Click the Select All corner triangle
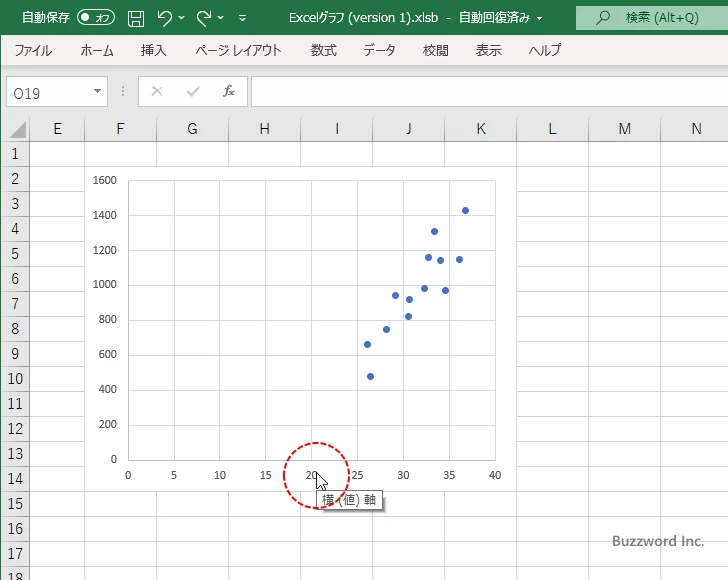728x580 pixels. pos(18,129)
